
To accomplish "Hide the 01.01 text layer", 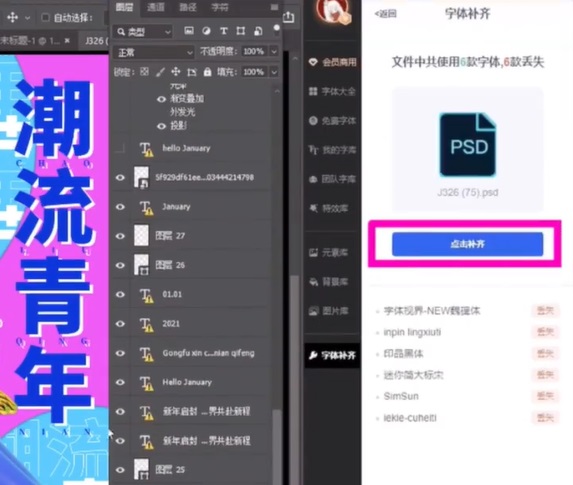I will [120, 295].
